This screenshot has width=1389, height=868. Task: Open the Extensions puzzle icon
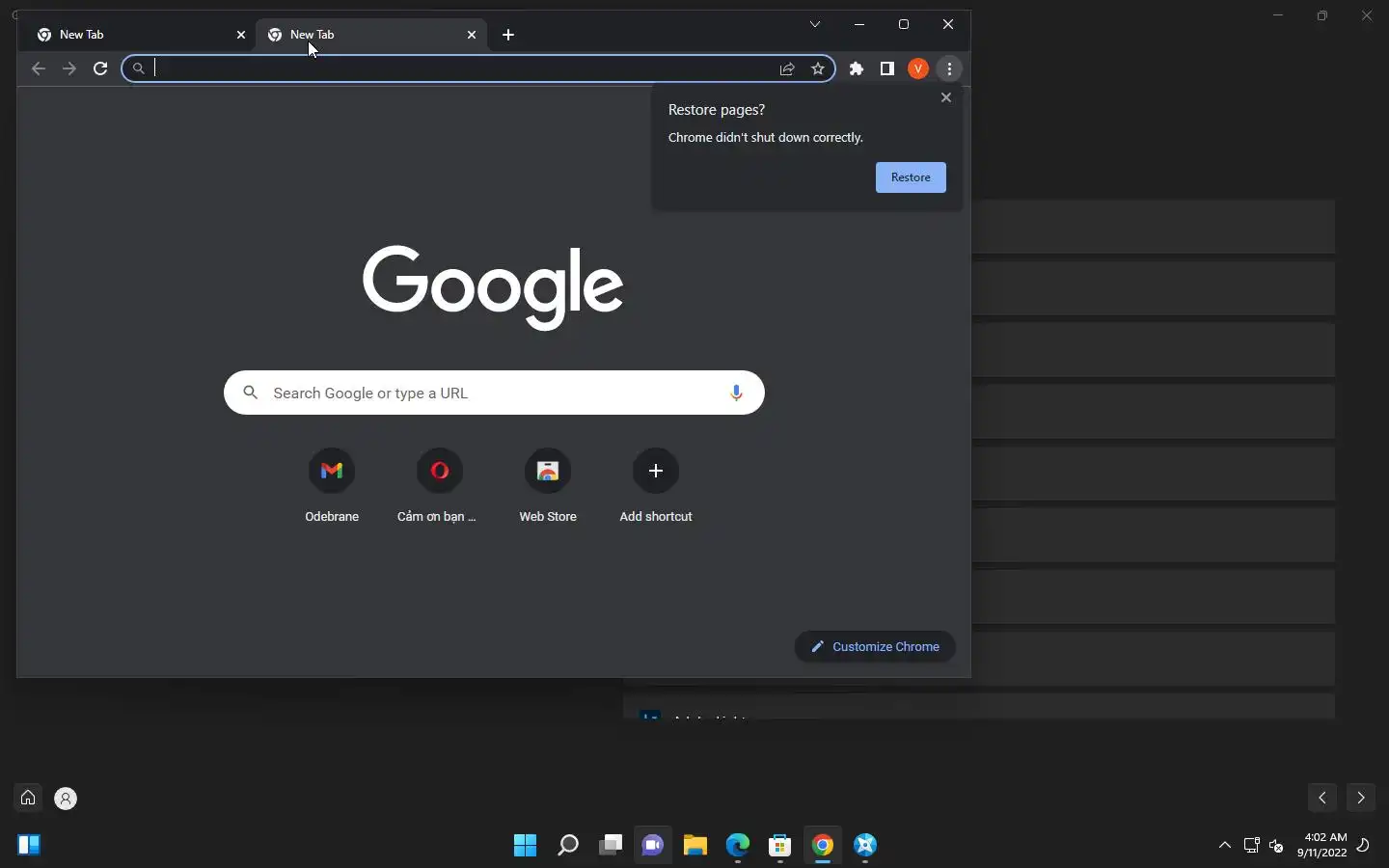(x=857, y=68)
